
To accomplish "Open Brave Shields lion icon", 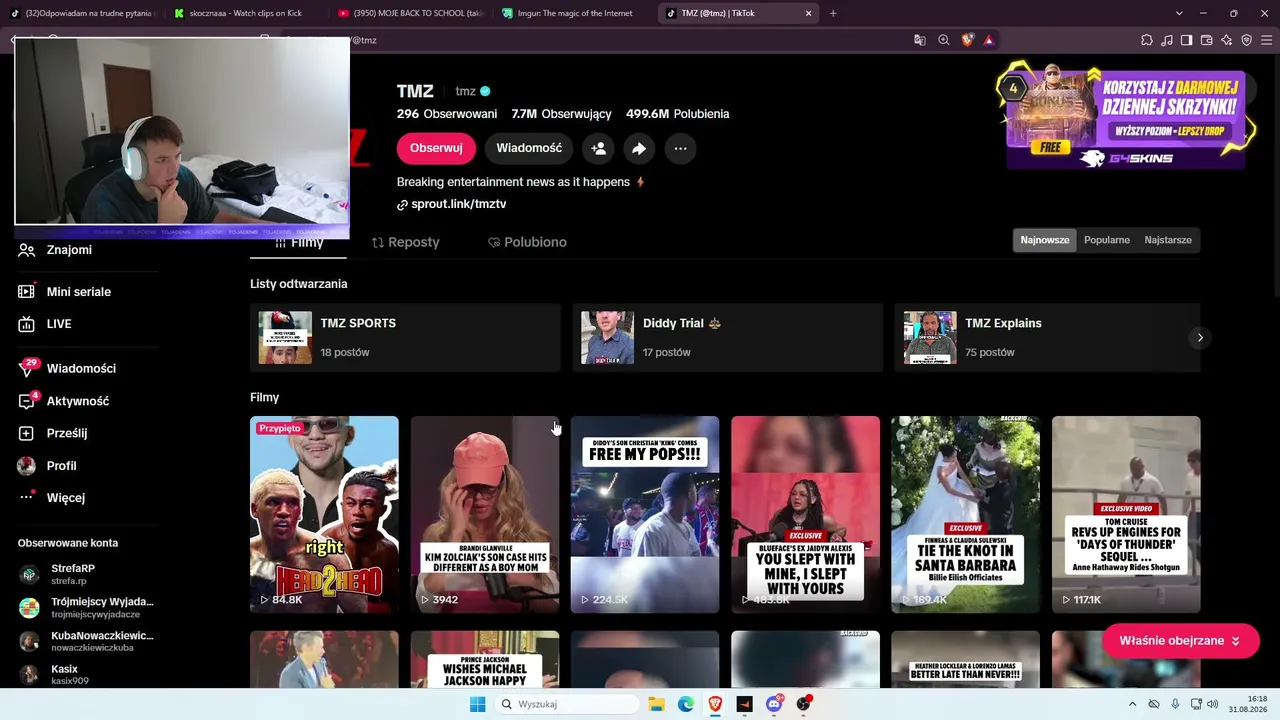I will 967,40.
